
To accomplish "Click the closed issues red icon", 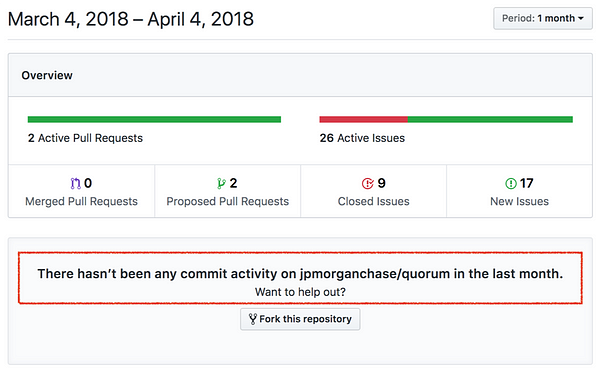I will coord(367,184).
